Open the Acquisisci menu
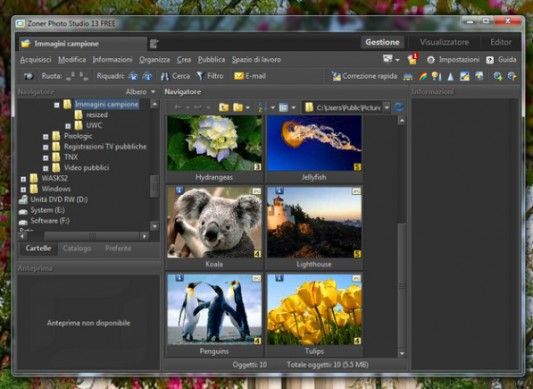 [35, 60]
